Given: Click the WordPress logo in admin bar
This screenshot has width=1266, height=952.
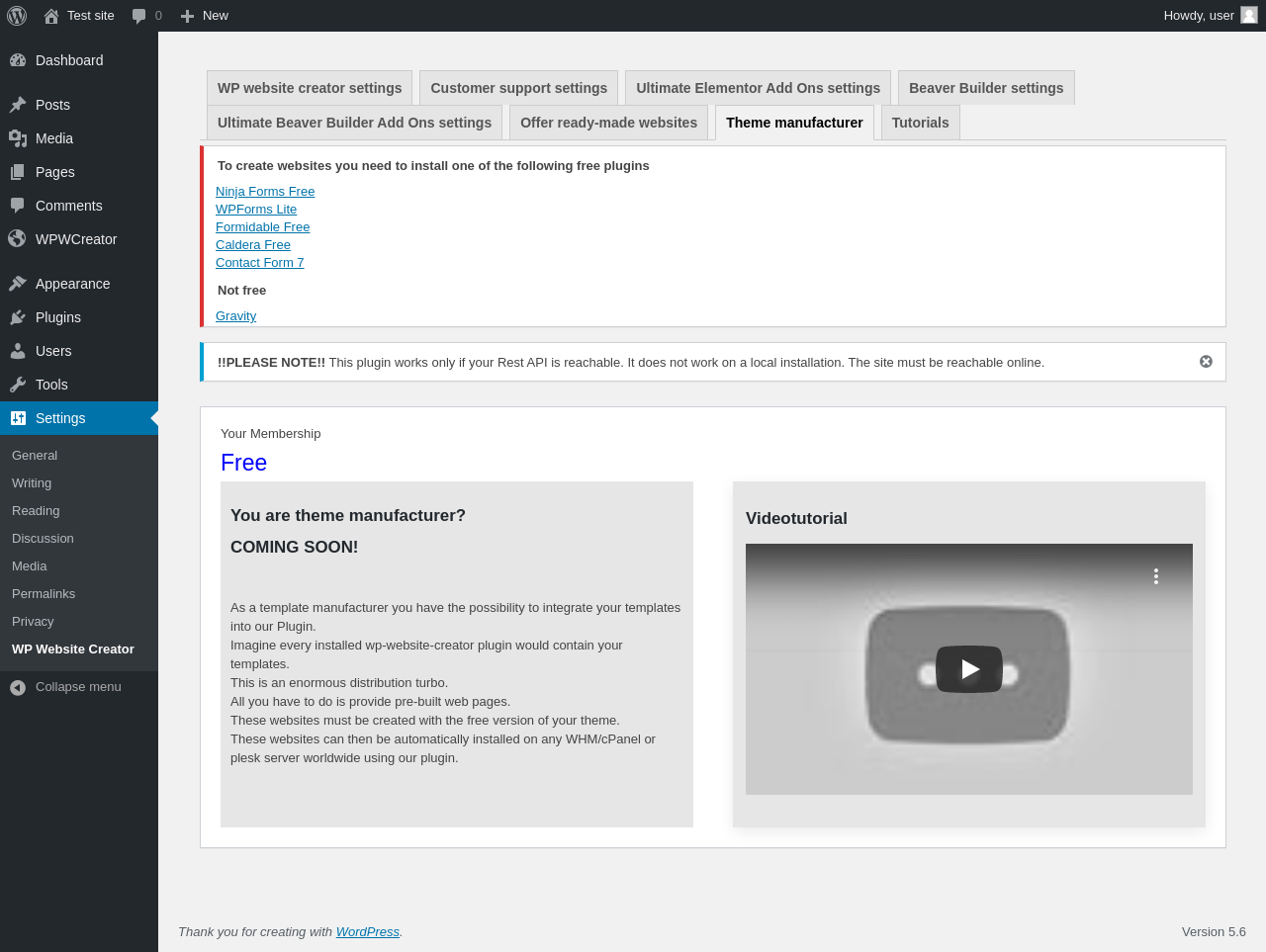Looking at the screenshot, I should tap(17, 16).
